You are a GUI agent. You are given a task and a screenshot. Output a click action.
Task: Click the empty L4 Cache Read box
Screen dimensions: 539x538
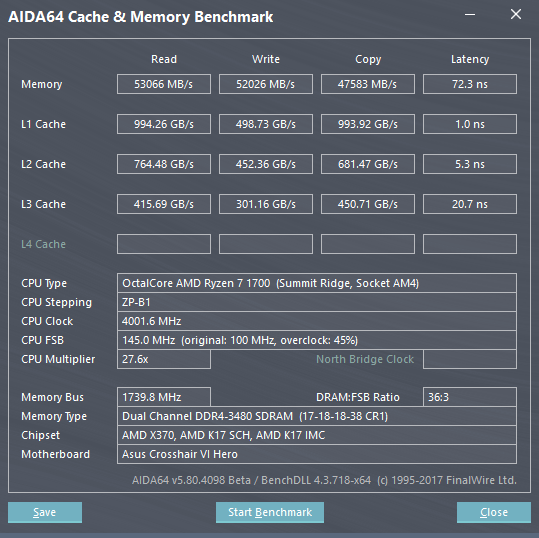tap(164, 244)
